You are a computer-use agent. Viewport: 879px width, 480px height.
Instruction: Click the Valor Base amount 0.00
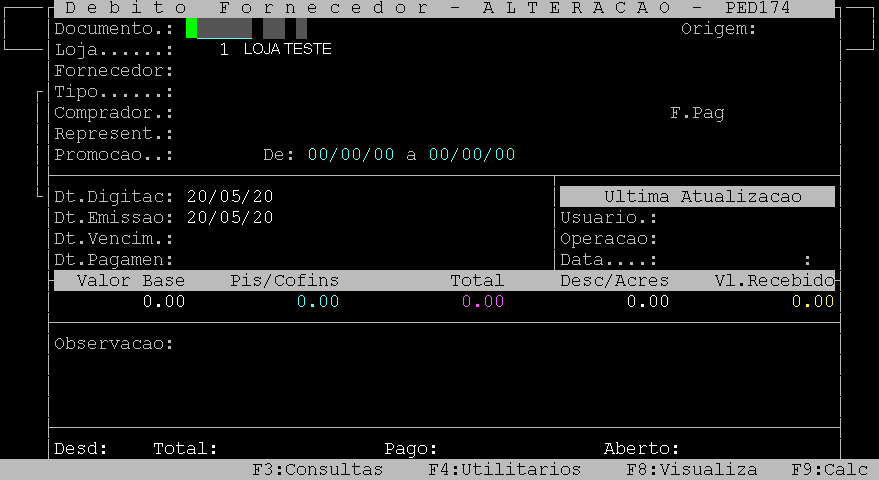[164, 302]
